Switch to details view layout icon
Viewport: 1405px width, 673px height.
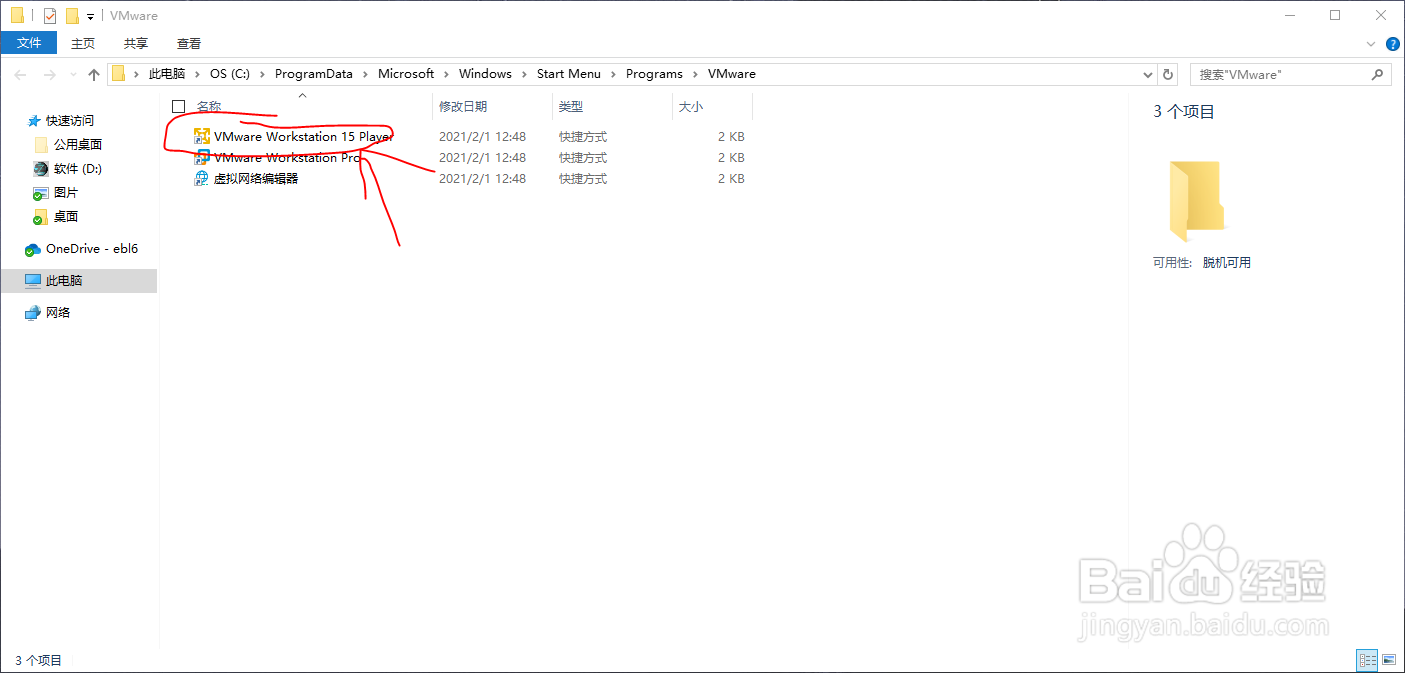1367,660
